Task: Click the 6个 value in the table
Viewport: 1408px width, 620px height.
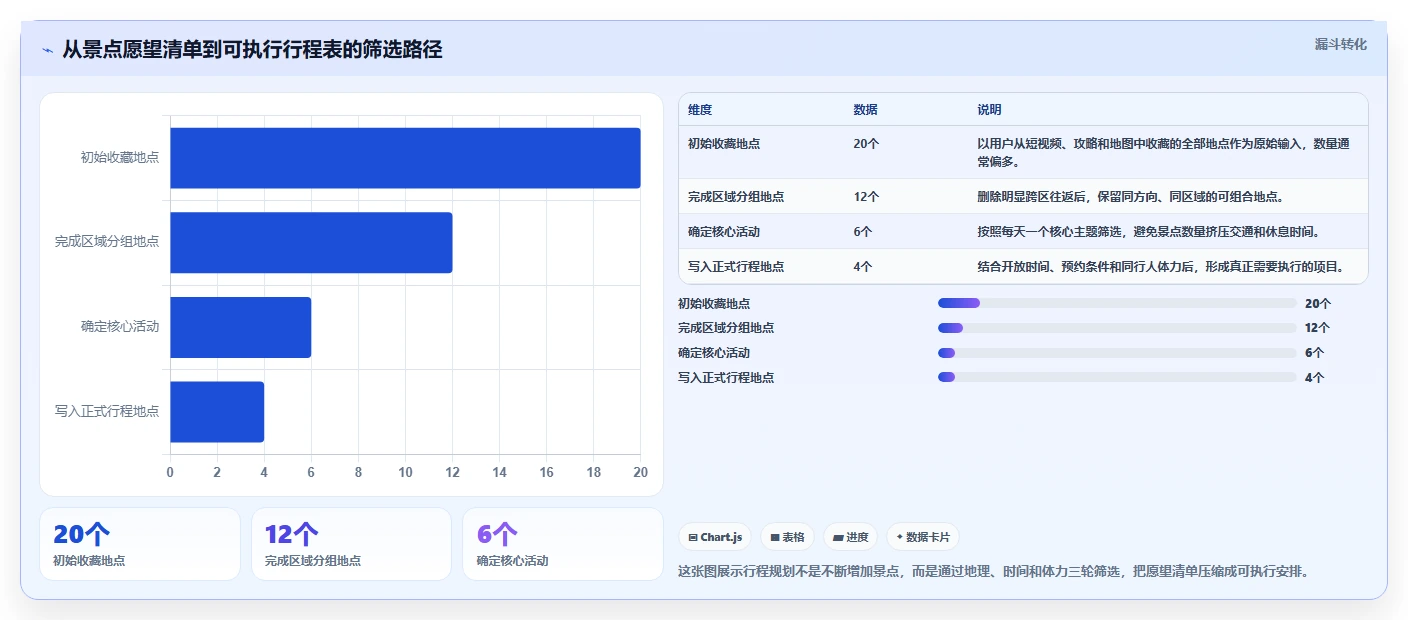Action: tap(863, 232)
